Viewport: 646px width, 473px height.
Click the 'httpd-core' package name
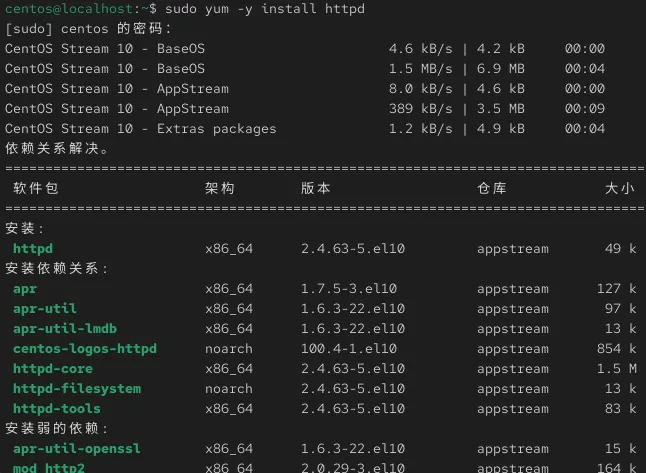pos(53,368)
